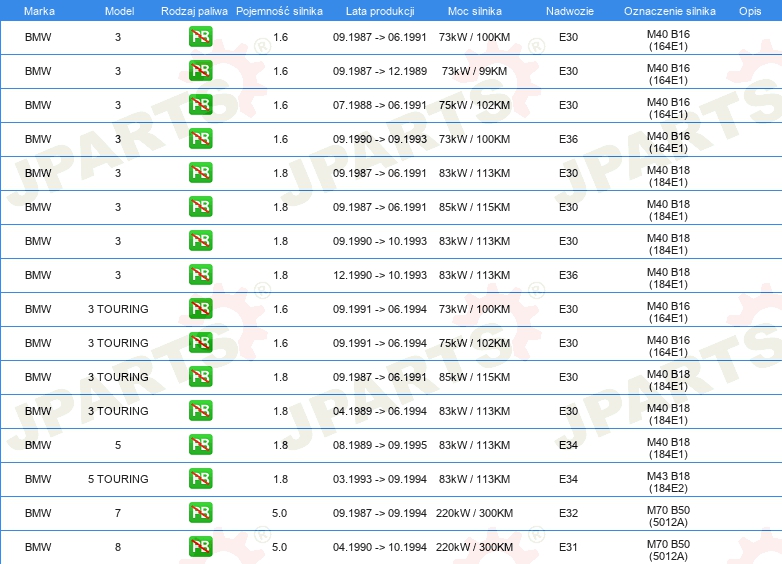The image size is (782, 564).
Task: Click M70 B50 (5012A) in the E31 row
Action: (668, 550)
